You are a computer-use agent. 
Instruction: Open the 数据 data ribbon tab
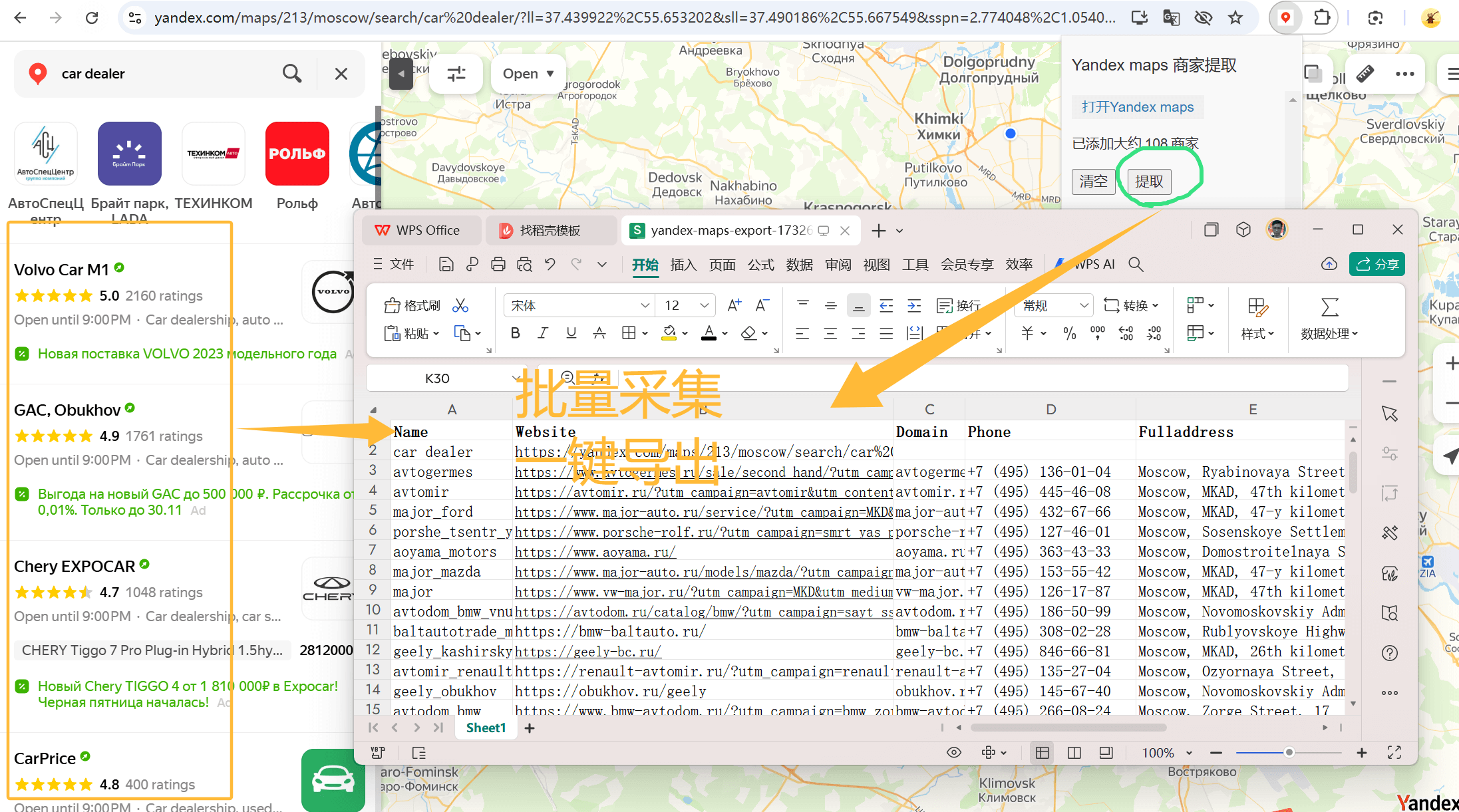[x=799, y=264]
